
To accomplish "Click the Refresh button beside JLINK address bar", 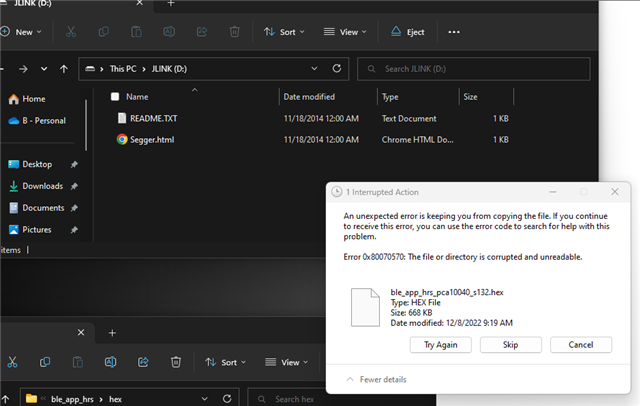I will [337, 69].
